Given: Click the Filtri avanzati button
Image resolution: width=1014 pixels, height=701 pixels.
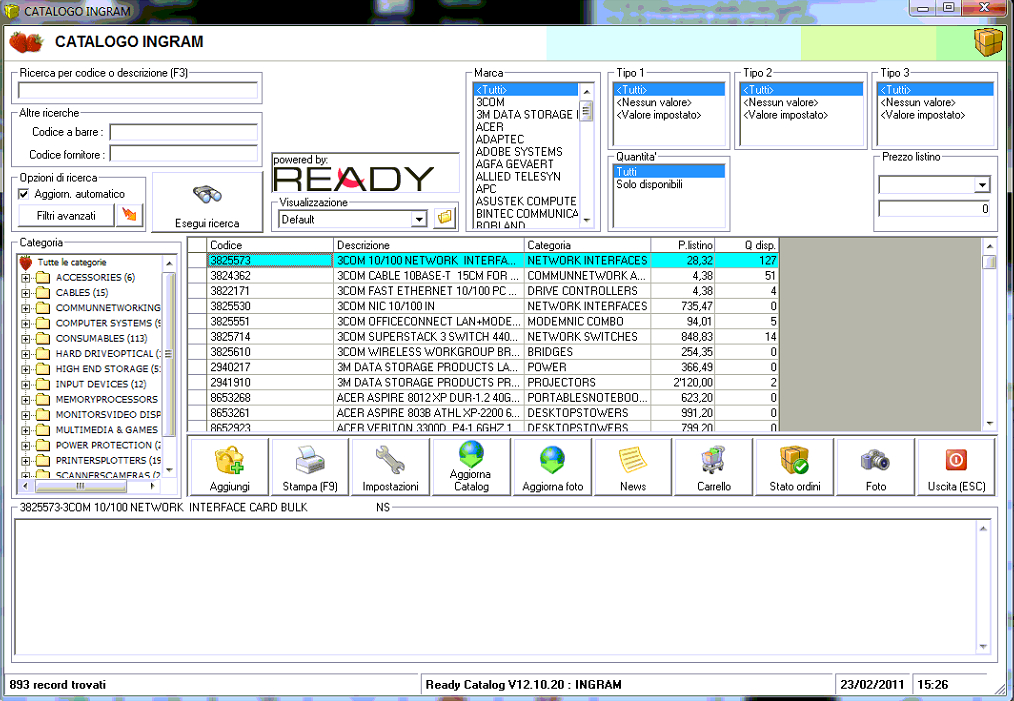Looking at the screenshot, I should 66,215.
